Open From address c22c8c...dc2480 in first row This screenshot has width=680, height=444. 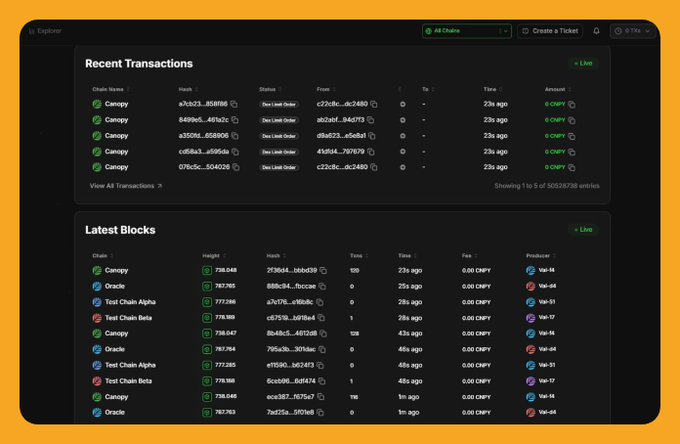342,104
